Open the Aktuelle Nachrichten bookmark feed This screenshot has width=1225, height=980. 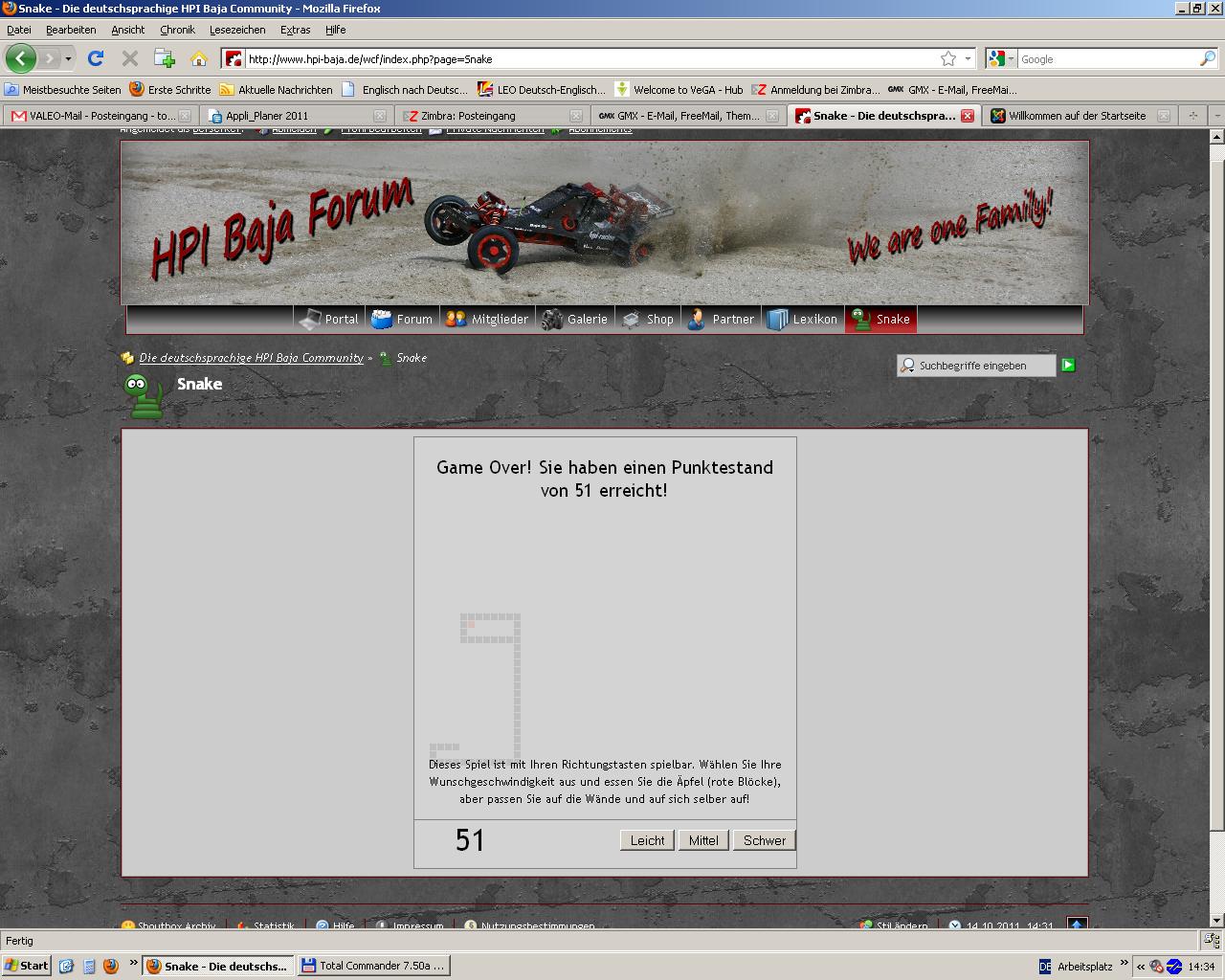[277, 89]
